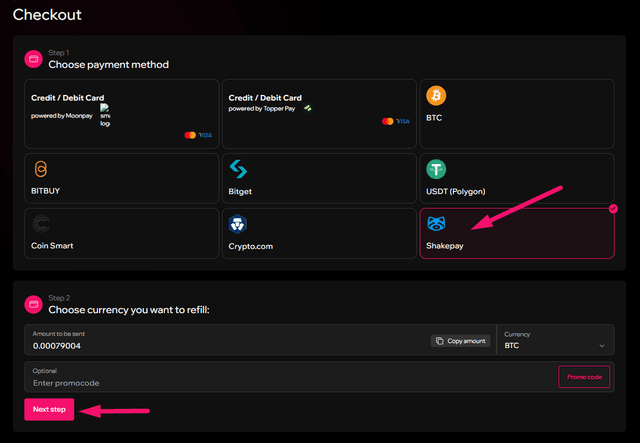Click the Step 2 pink card icon

33,305
